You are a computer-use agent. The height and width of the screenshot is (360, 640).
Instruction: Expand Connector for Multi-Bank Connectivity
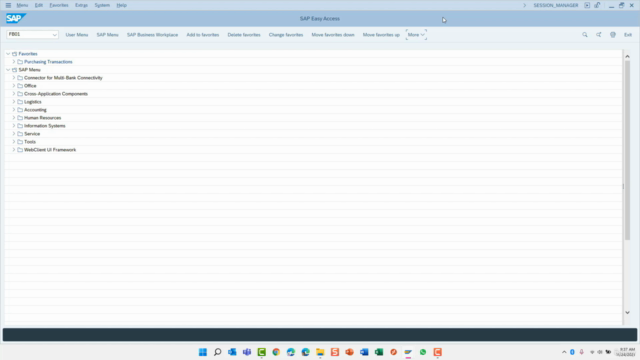[14, 78]
